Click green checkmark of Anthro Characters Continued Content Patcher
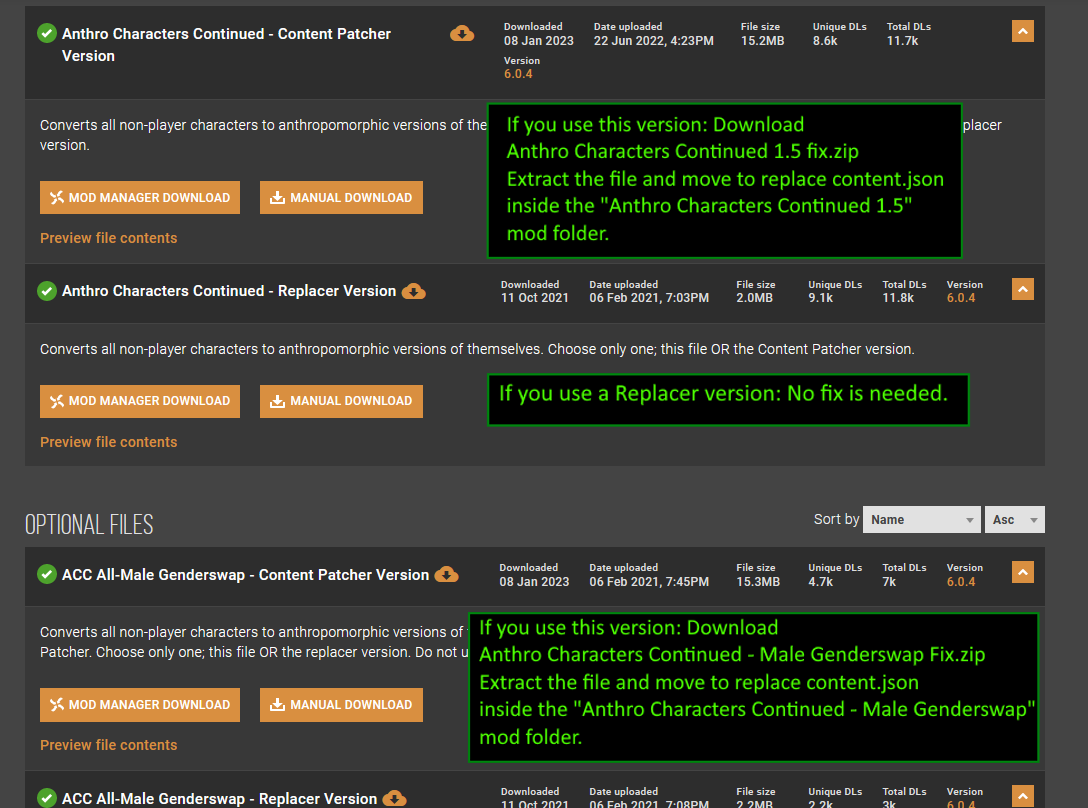This screenshot has width=1088, height=808. (x=46, y=33)
